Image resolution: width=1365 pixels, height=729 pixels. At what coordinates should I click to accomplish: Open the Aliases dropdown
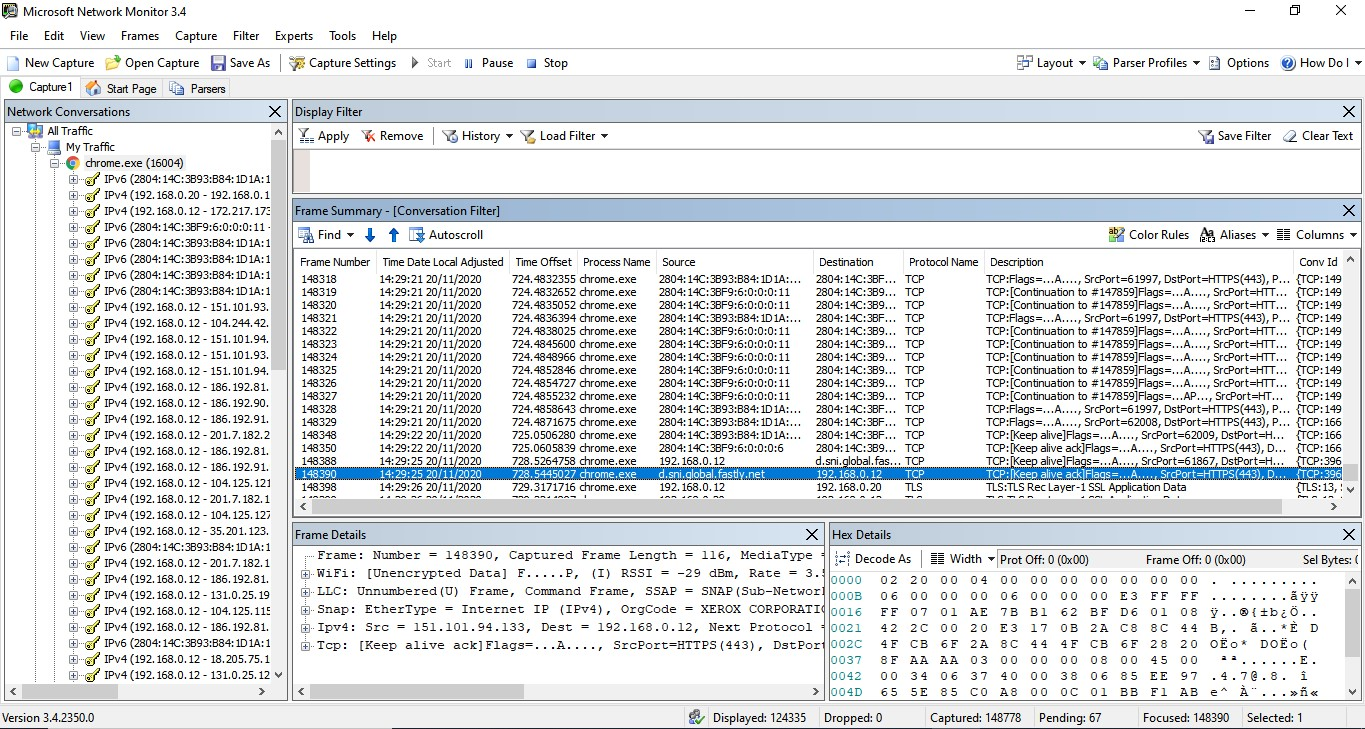pyautogui.click(x=1233, y=235)
